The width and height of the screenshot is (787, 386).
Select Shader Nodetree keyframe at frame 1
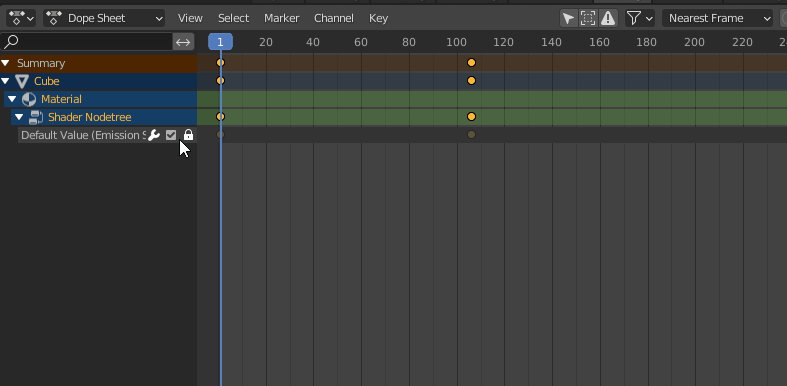(220, 117)
